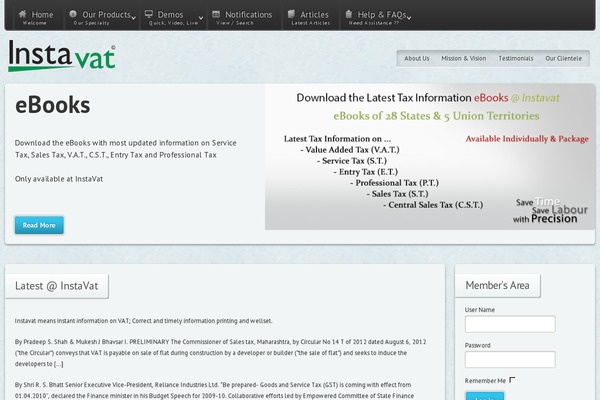Click the eBooks promotional banner image

(430, 157)
